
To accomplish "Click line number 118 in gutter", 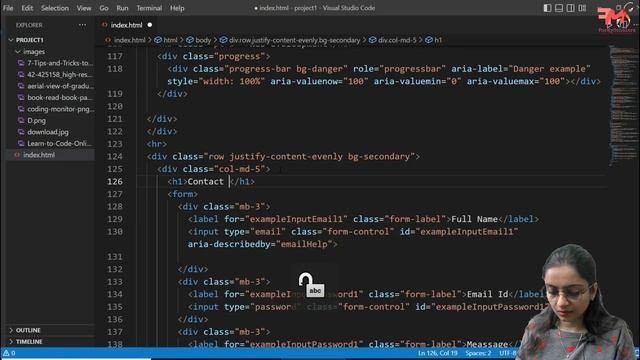I will (x=115, y=69).
